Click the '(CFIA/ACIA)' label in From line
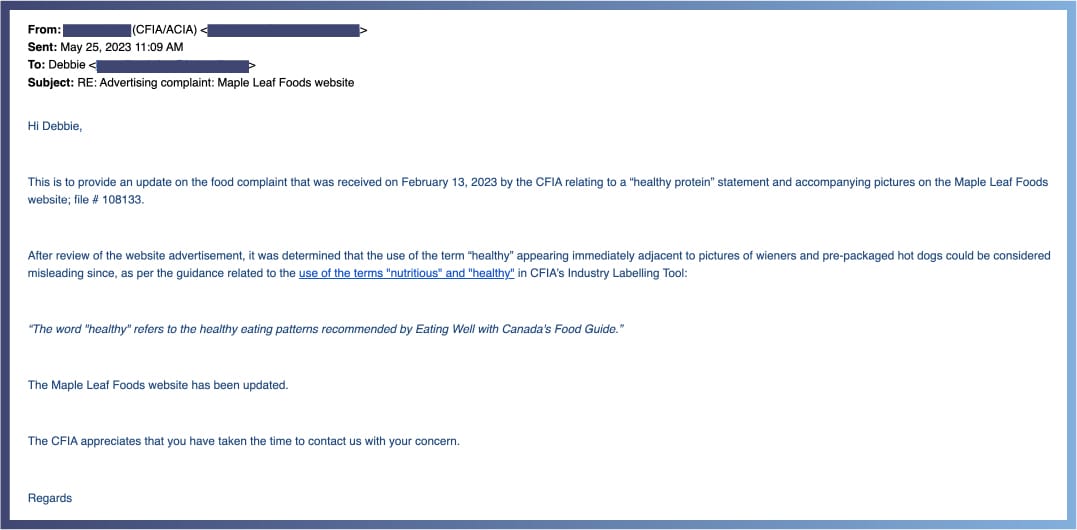The image size is (1077, 530). [165, 30]
